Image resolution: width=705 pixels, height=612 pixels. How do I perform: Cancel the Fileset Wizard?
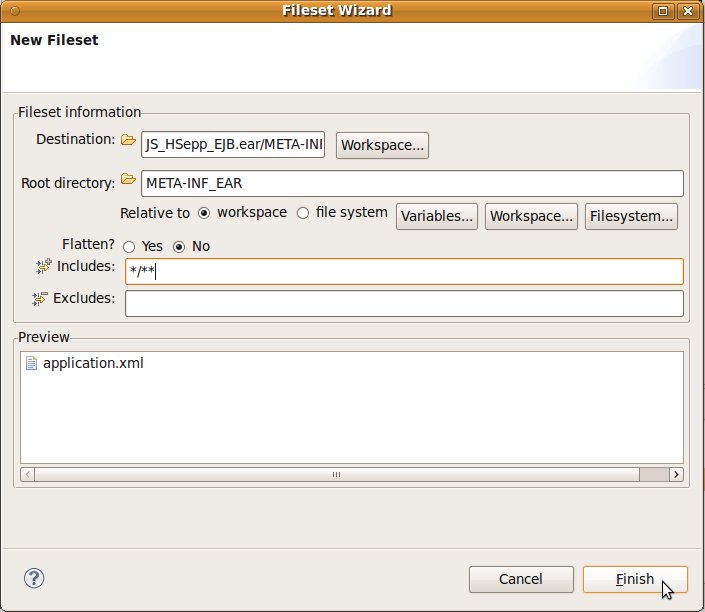tap(521, 579)
